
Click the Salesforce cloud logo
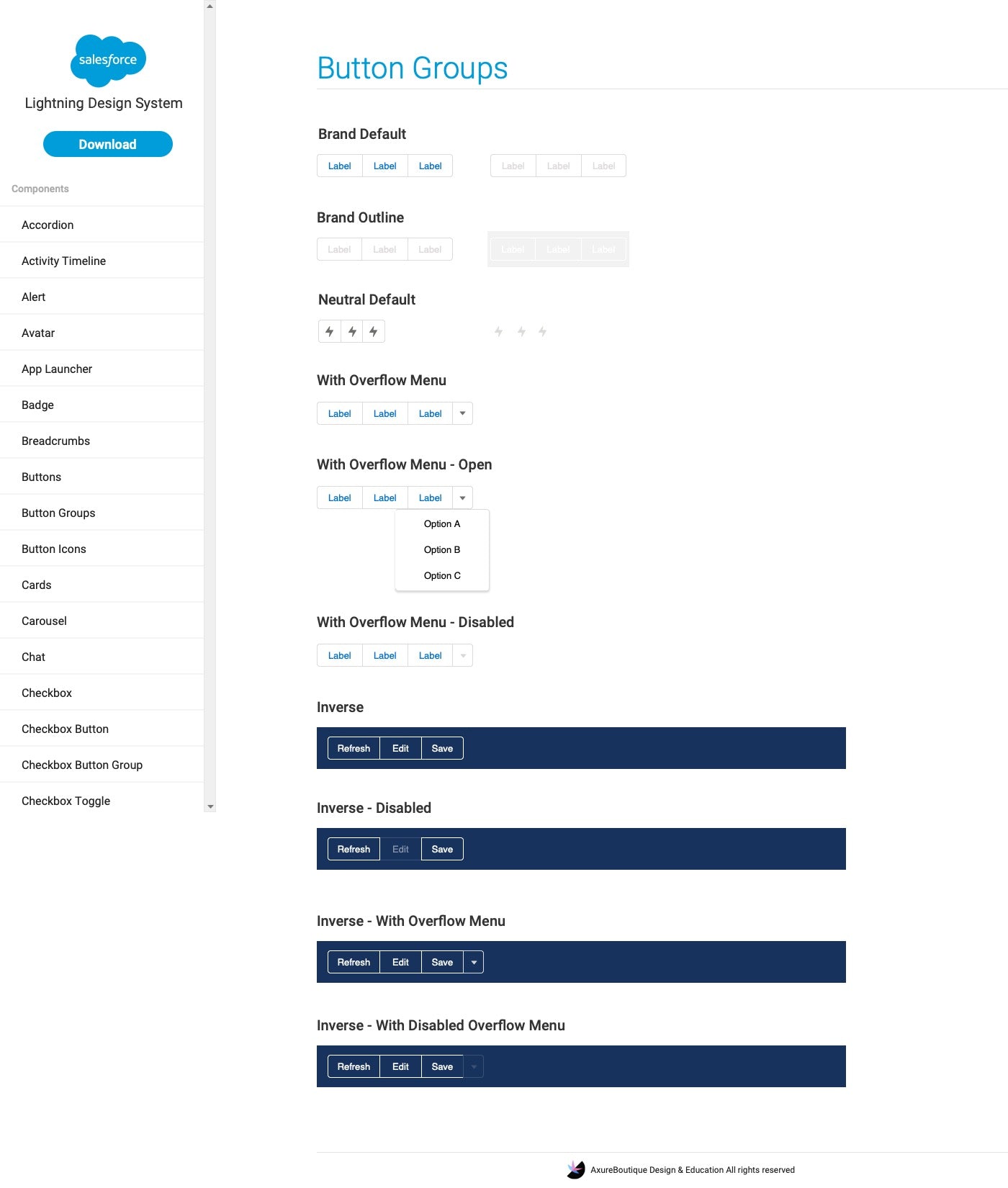(108, 60)
